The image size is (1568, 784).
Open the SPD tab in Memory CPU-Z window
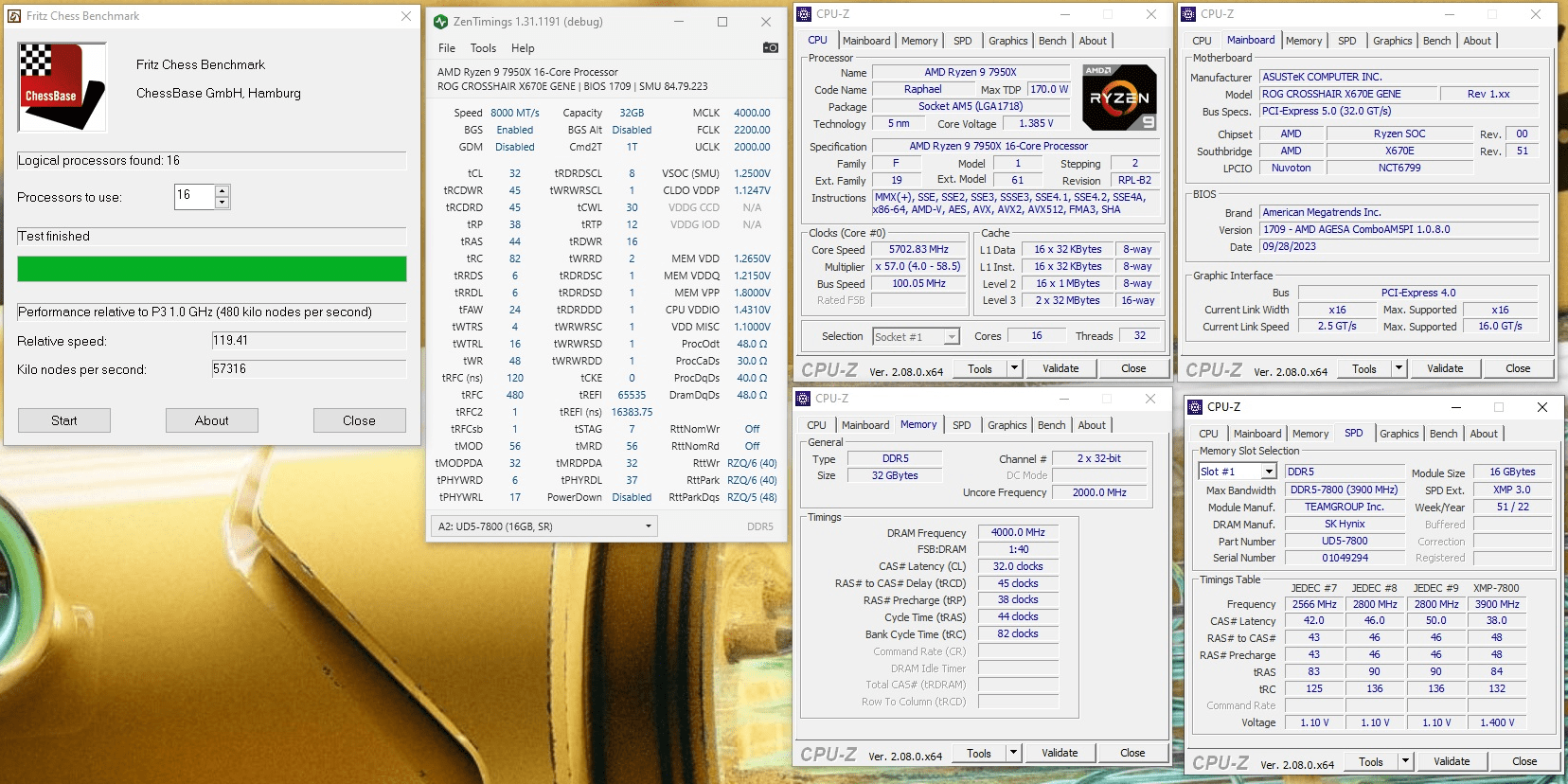coord(961,425)
